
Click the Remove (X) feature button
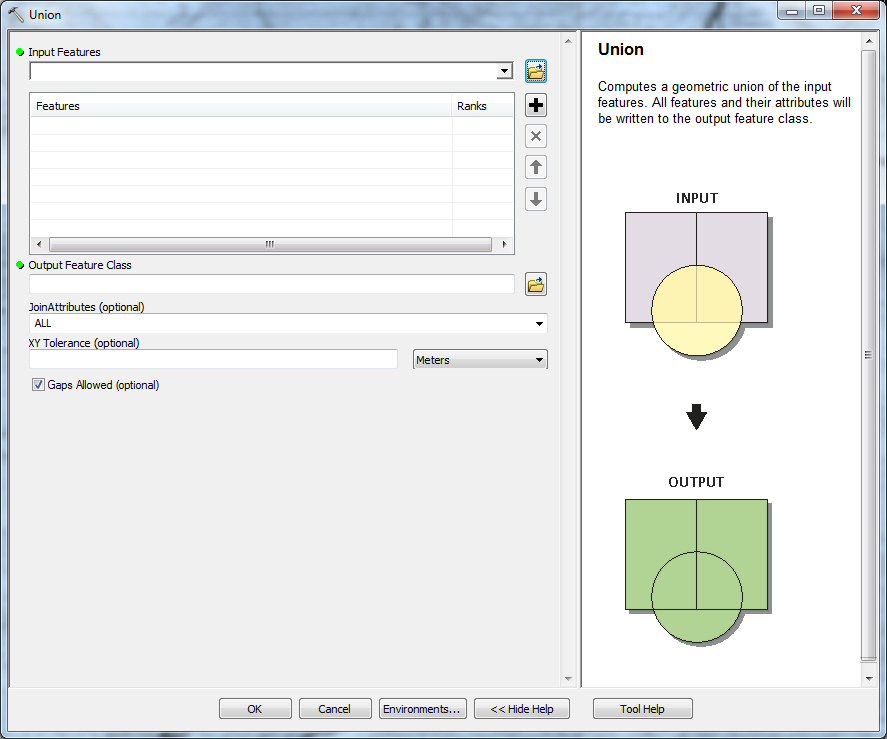(x=536, y=137)
